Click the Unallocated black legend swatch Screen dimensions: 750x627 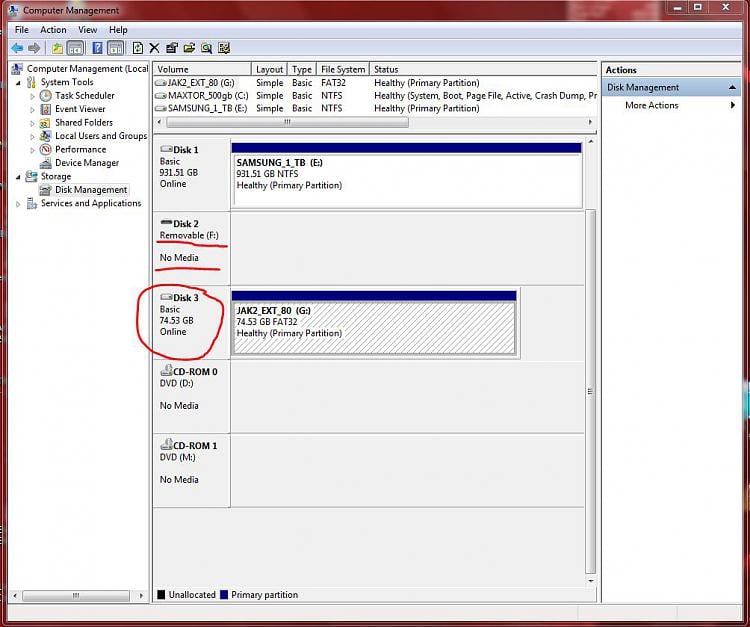[161, 594]
